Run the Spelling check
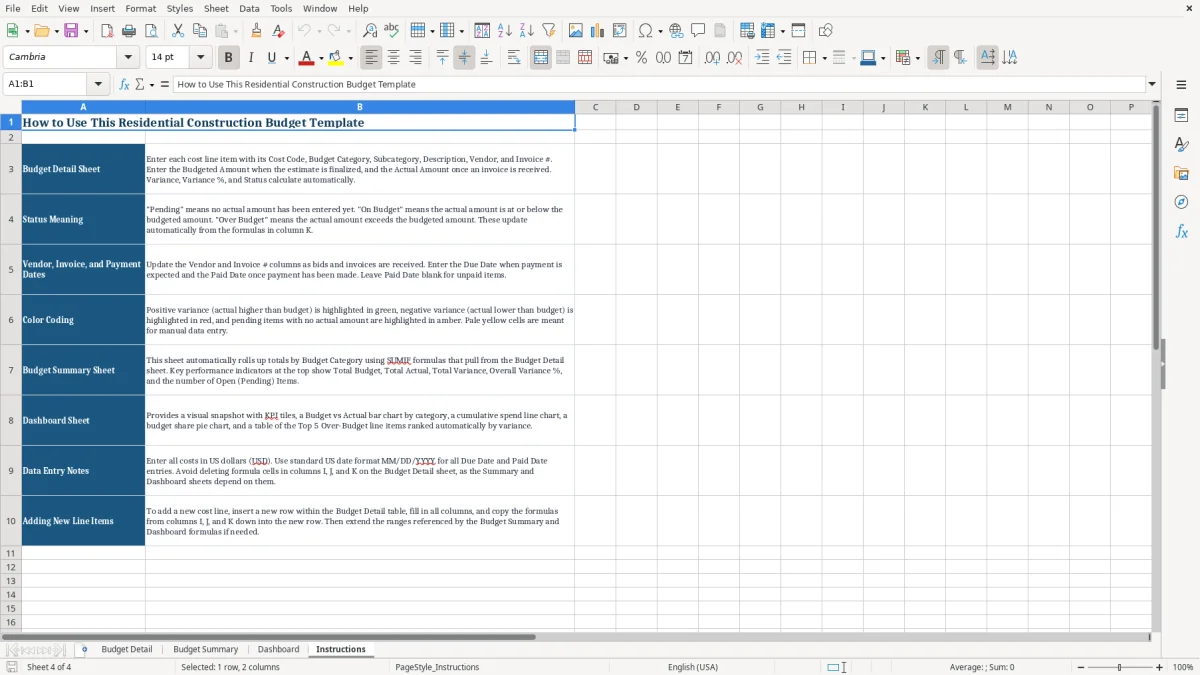Screen dimensions: 1200x675 click(x=392, y=31)
